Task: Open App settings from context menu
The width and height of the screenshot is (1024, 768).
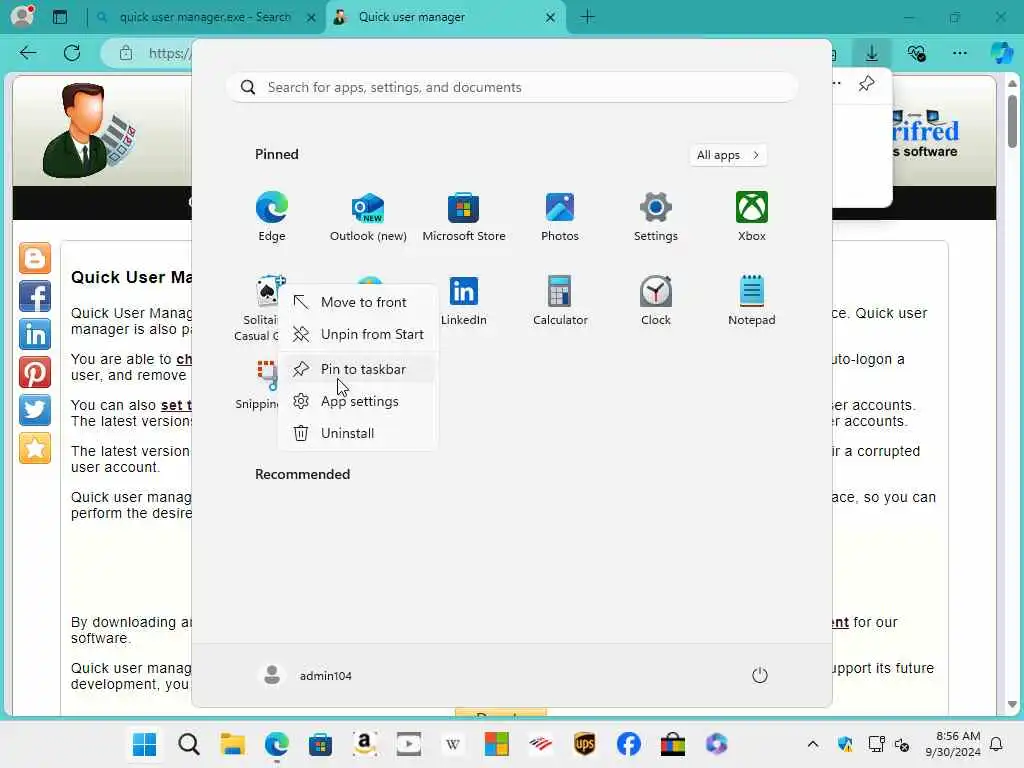Action: 358,401
